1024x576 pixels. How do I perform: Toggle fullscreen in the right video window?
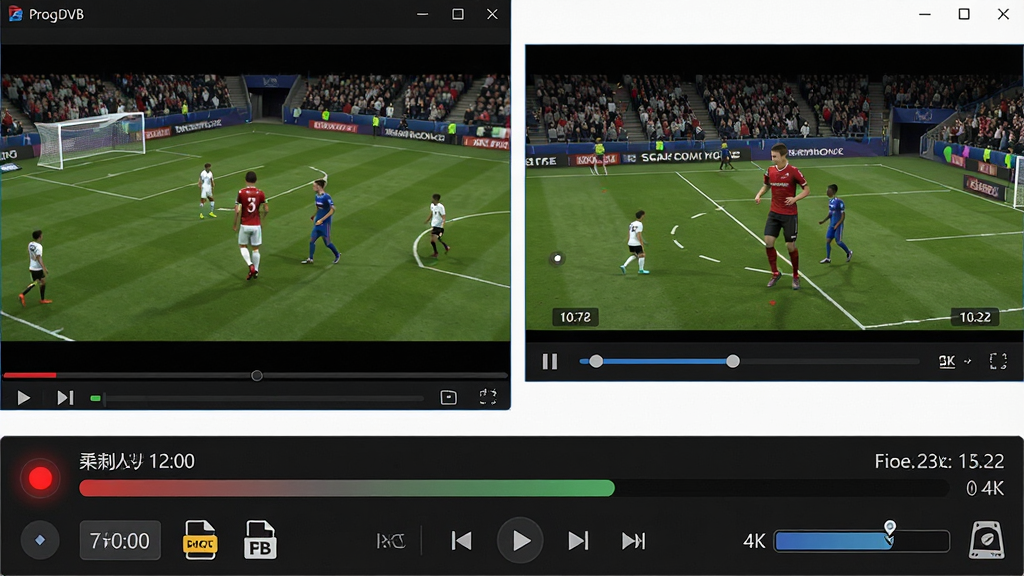[998, 361]
